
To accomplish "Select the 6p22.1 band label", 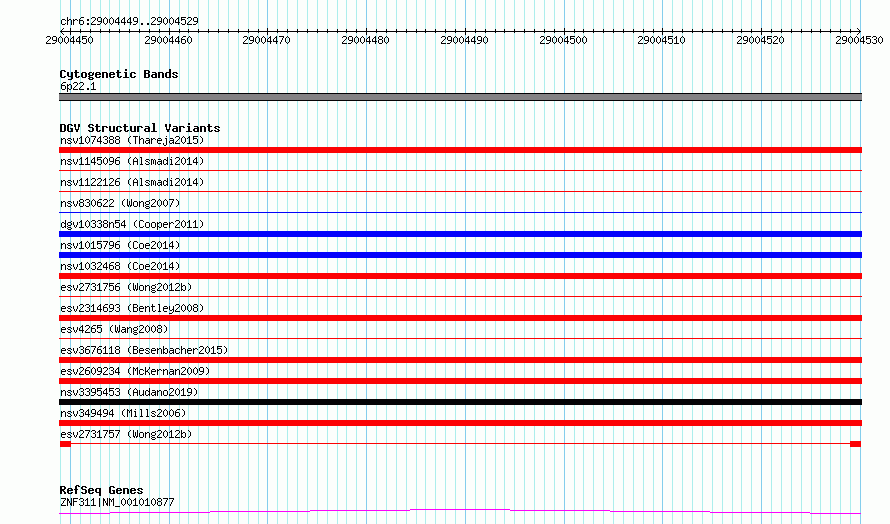I will tap(78, 86).
